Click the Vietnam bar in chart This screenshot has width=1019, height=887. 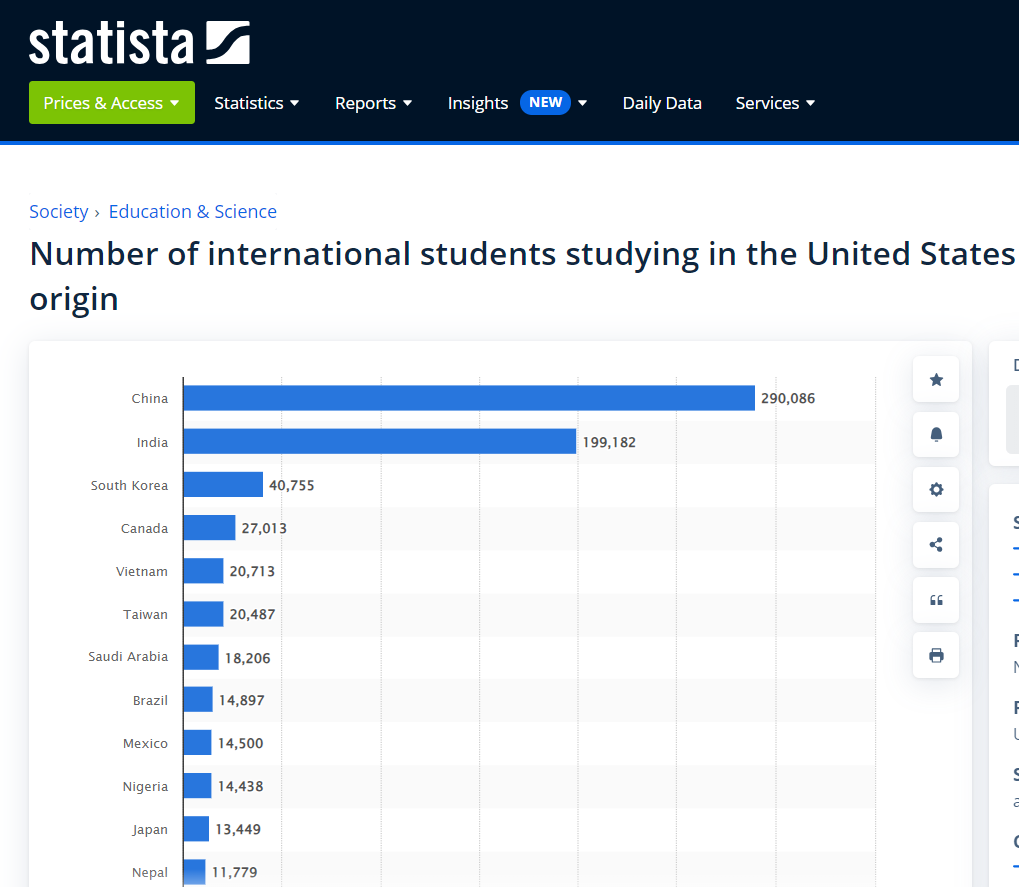click(203, 571)
